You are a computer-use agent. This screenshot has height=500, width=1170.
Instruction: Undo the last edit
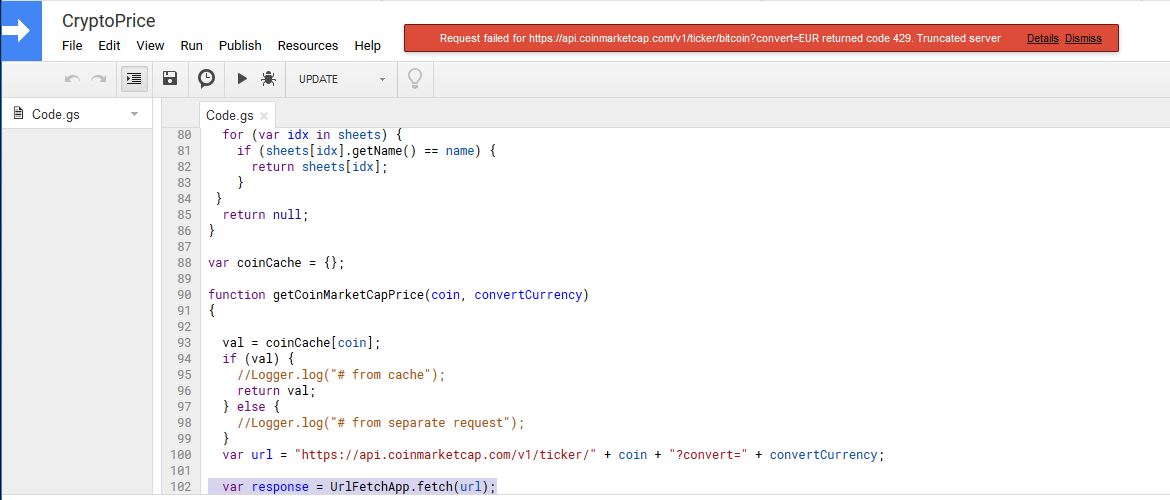pos(72,78)
